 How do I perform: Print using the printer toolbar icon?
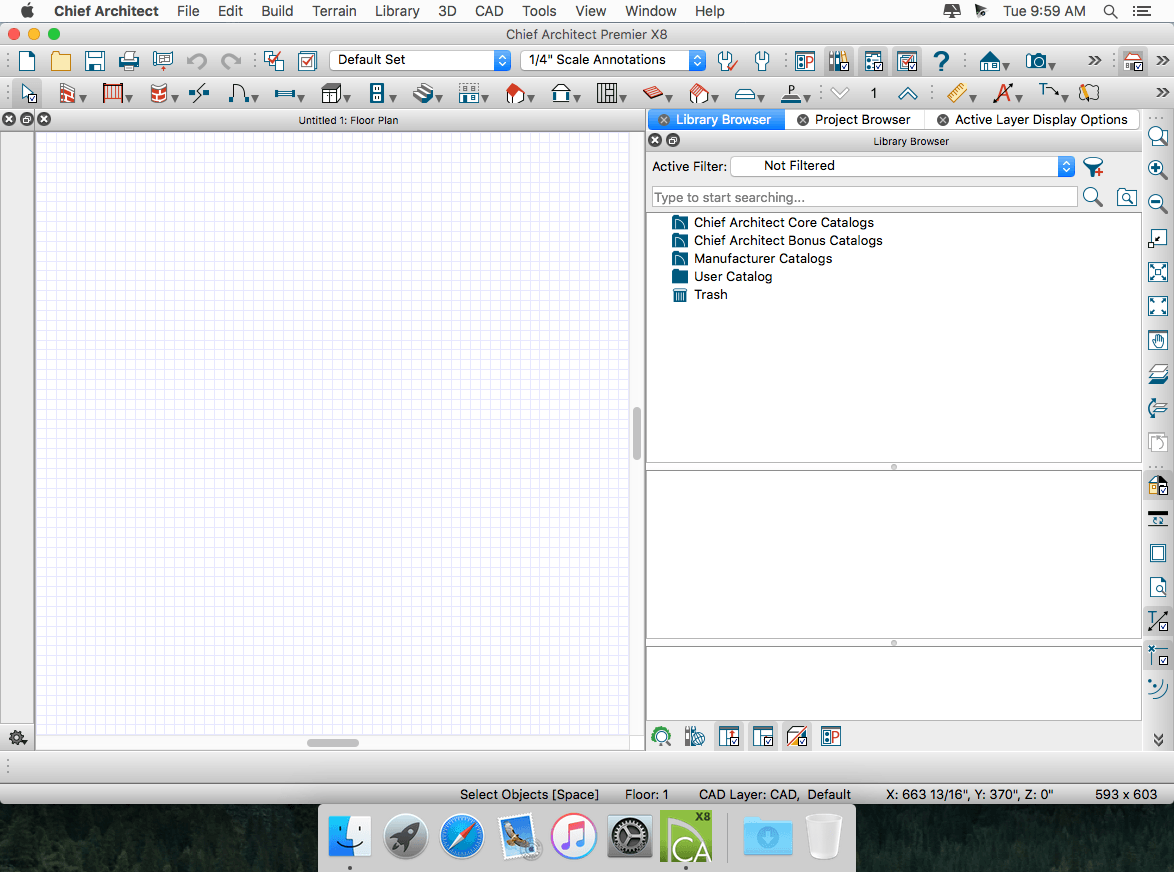click(x=129, y=61)
